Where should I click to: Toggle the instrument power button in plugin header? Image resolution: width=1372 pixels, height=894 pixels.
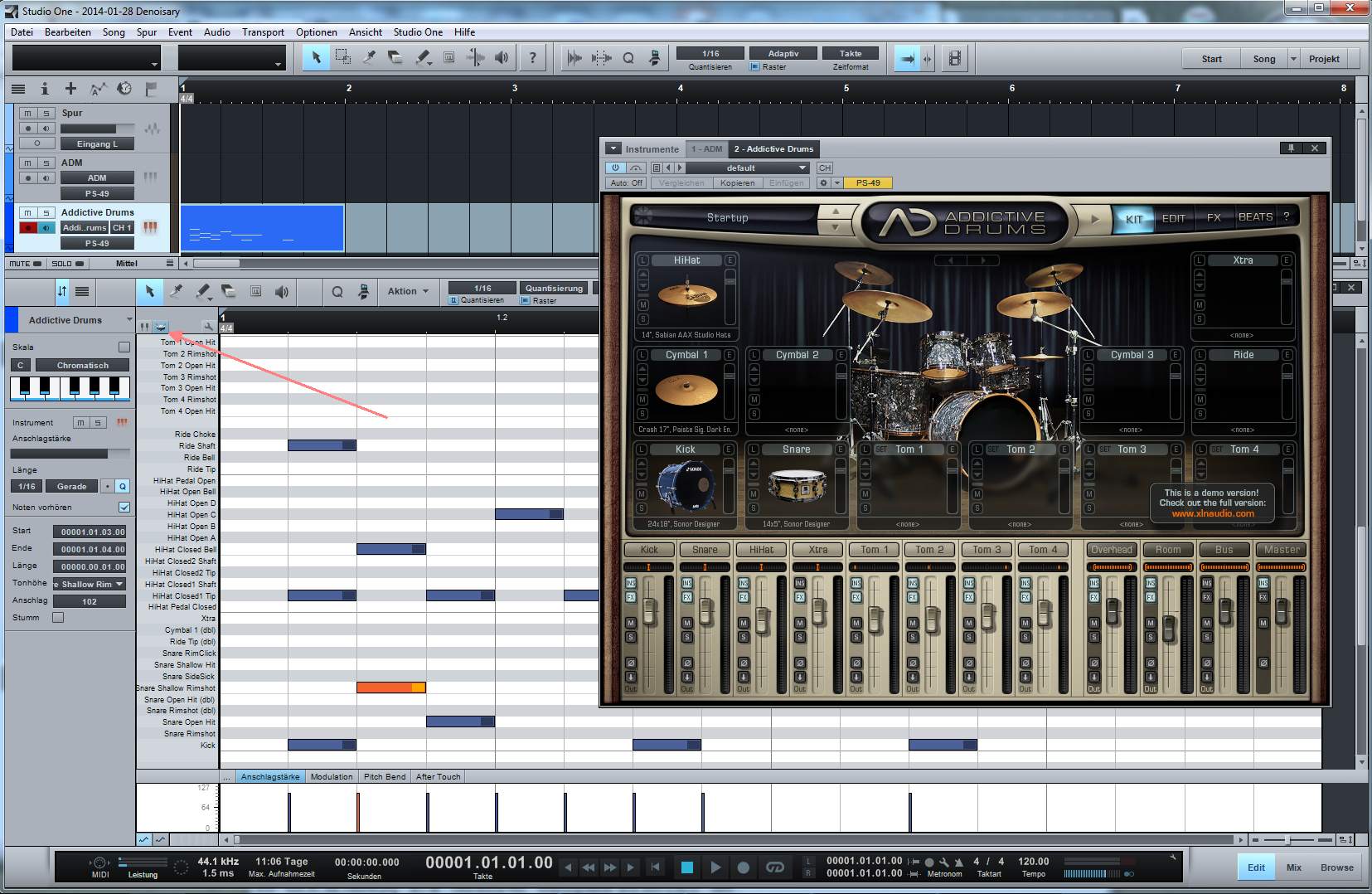click(x=615, y=168)
